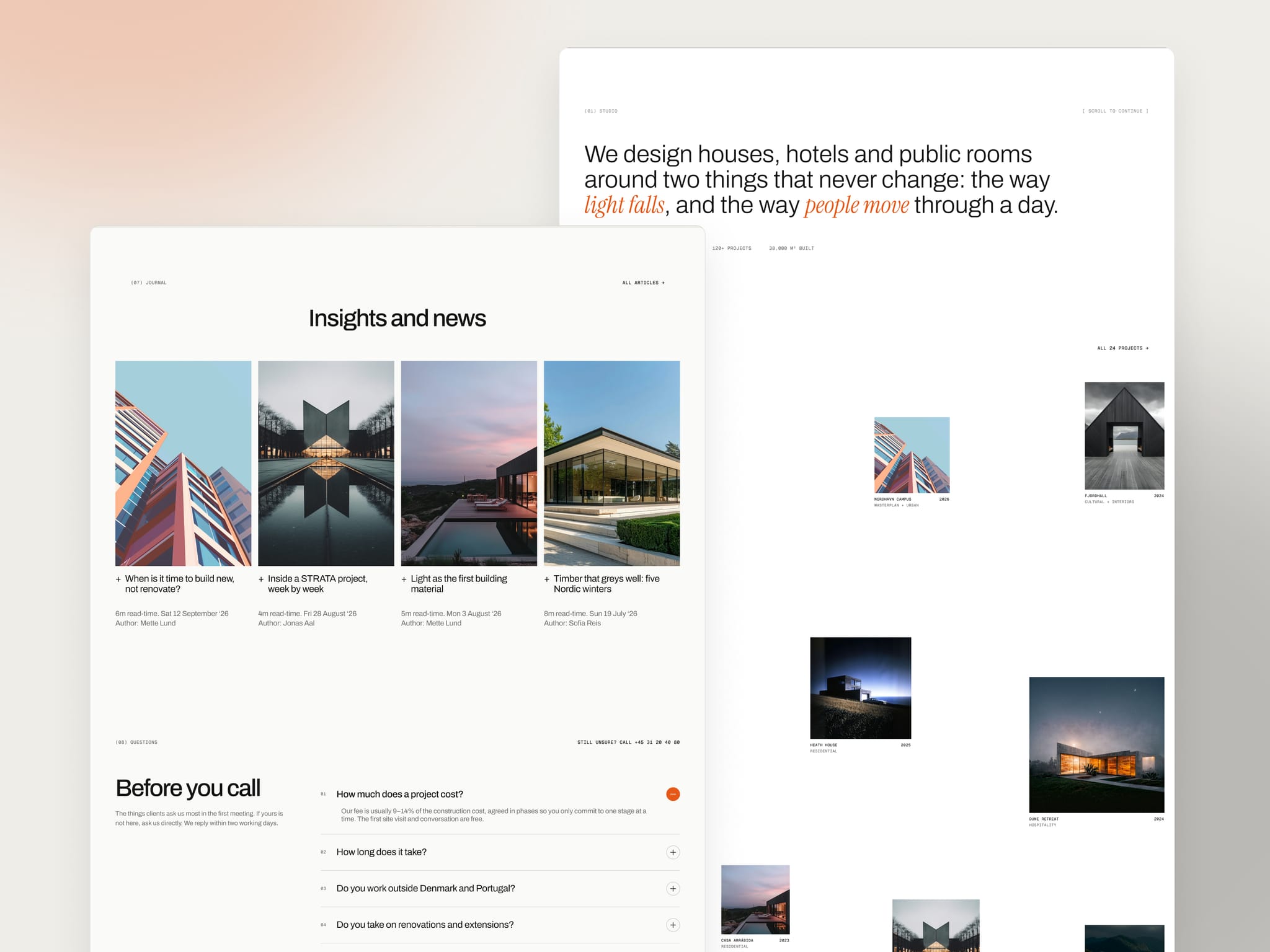Expand 'Do you work outside Denmark and Portugal?' plus icon
1270x952 pixels.
pyautogui.click(x=673, y=889)
